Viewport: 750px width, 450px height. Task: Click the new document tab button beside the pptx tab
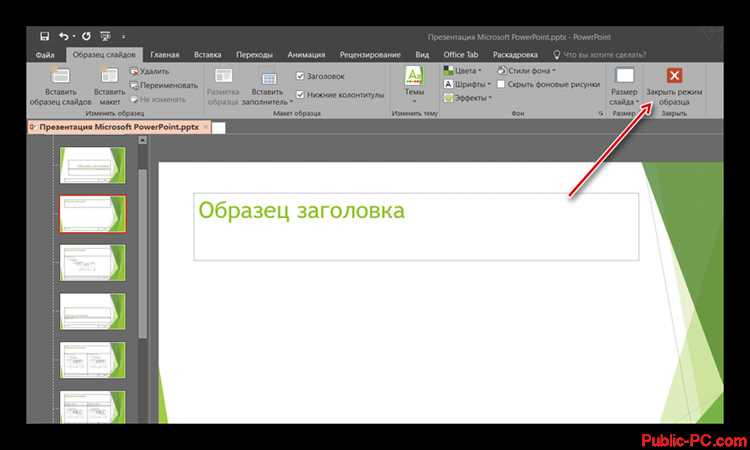coord(219,128)
